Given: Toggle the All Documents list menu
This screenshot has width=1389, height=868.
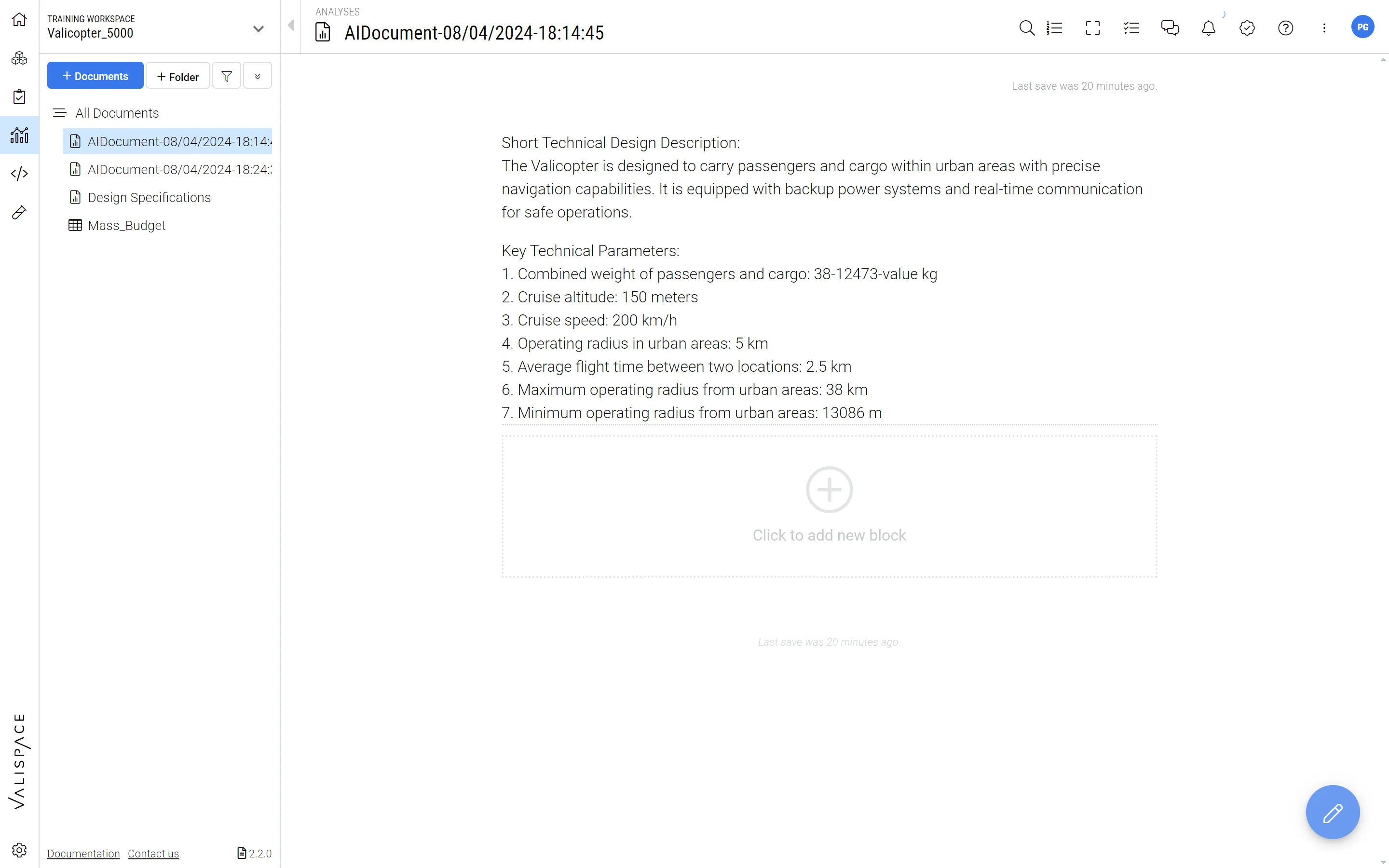Looking at the screenshot, I should (x=60, y=113).
